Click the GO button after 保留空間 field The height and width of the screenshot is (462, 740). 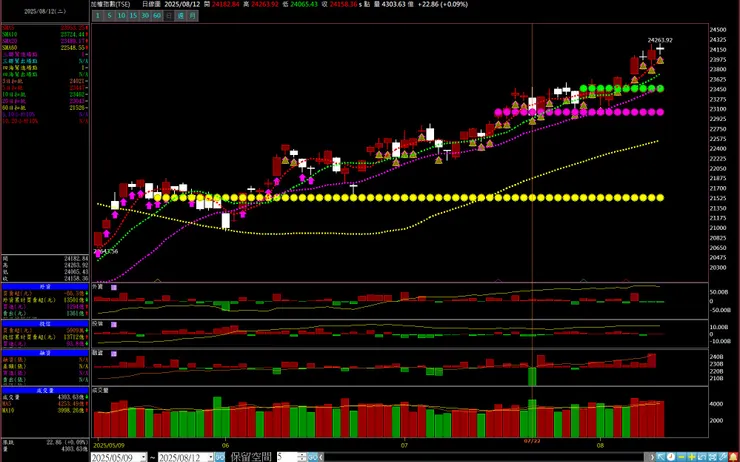click(x=312, y=457)
